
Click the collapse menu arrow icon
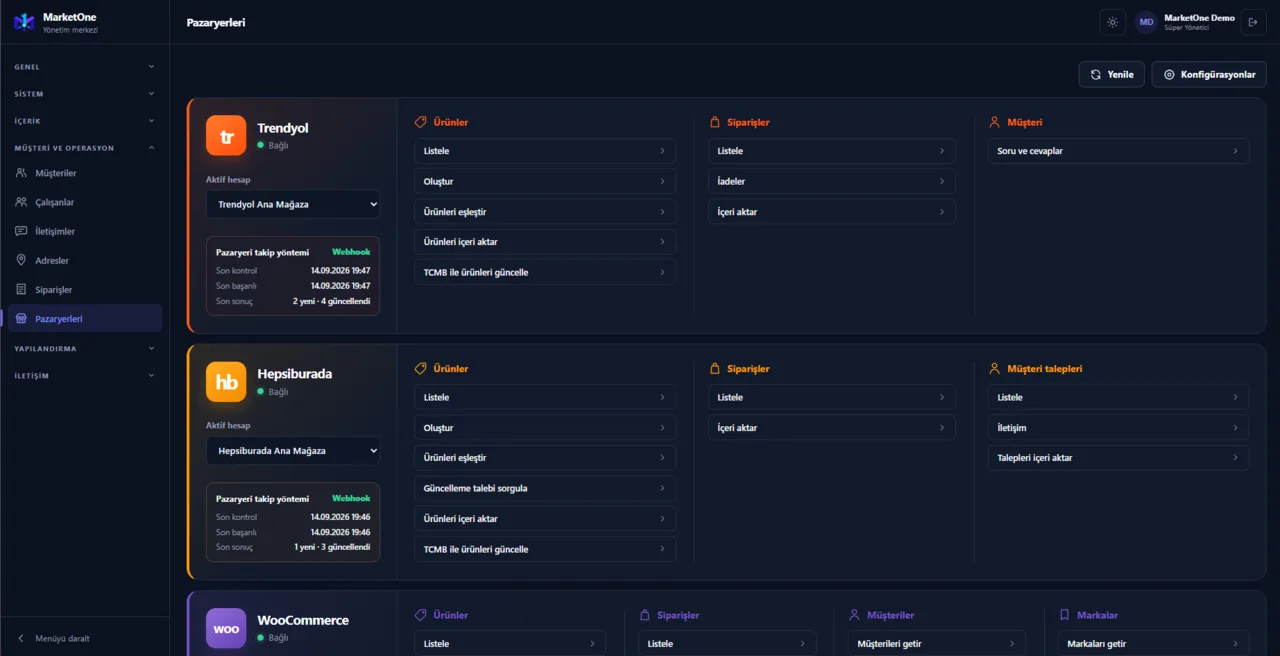coord(21,638)
